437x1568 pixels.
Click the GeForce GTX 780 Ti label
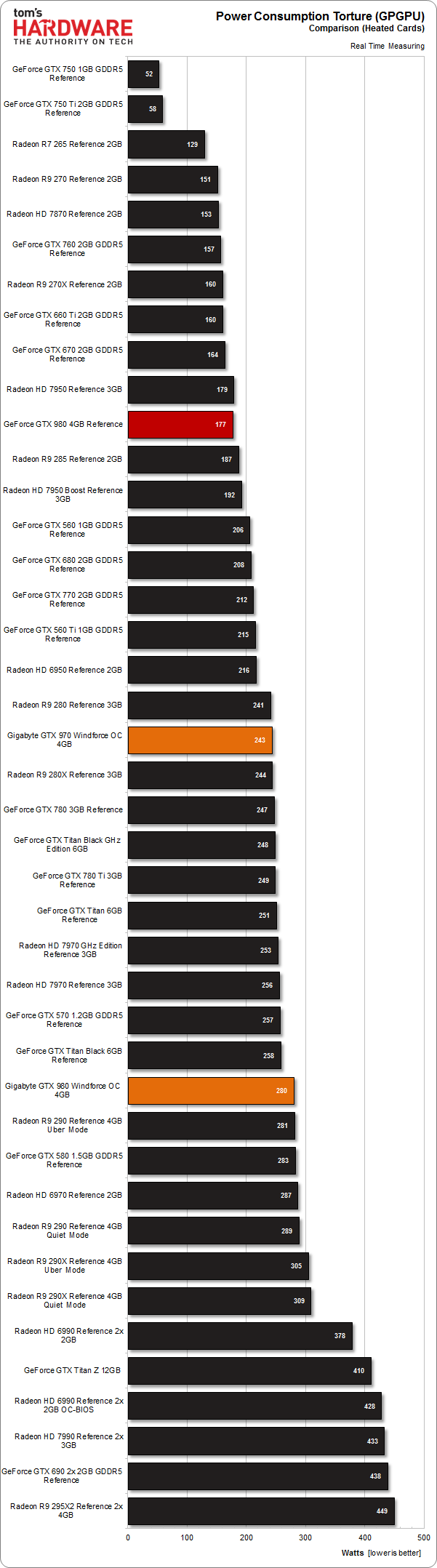[77, 880]
